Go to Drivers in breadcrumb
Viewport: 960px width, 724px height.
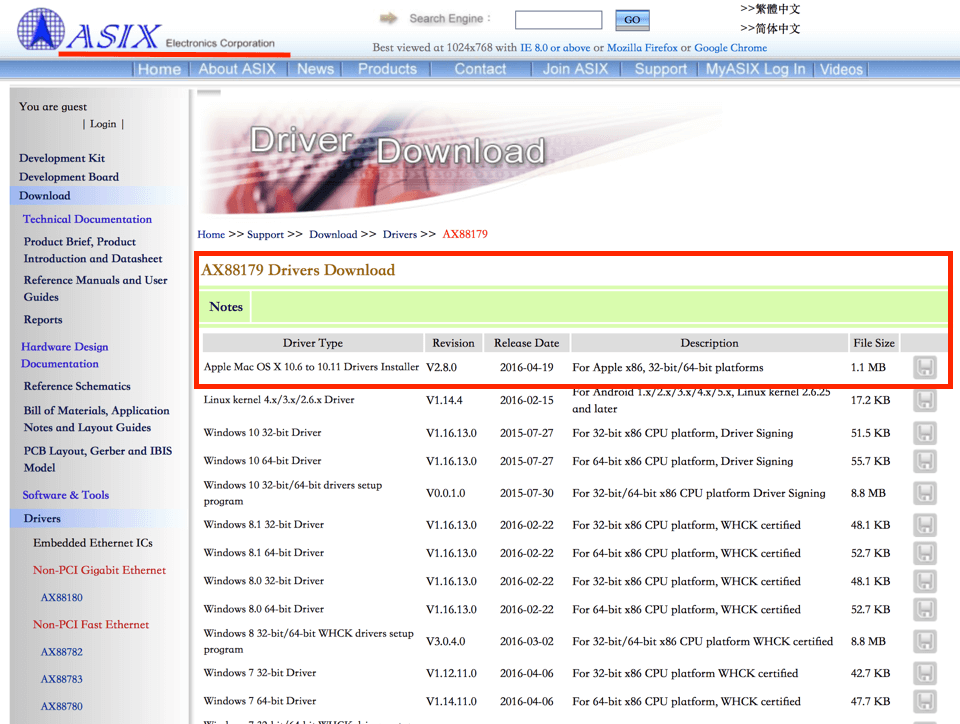tap(400, 234)
